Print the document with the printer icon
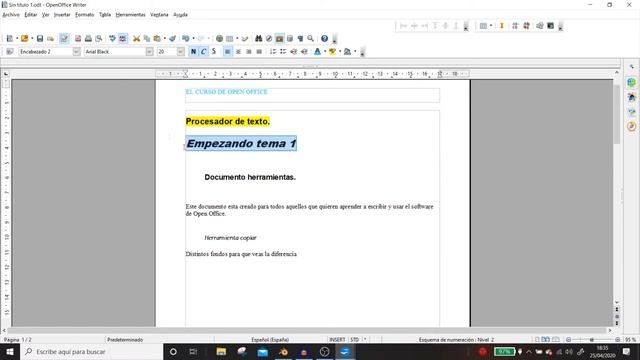640x360 pixels. pyautogui.click(x=88, y=38)
